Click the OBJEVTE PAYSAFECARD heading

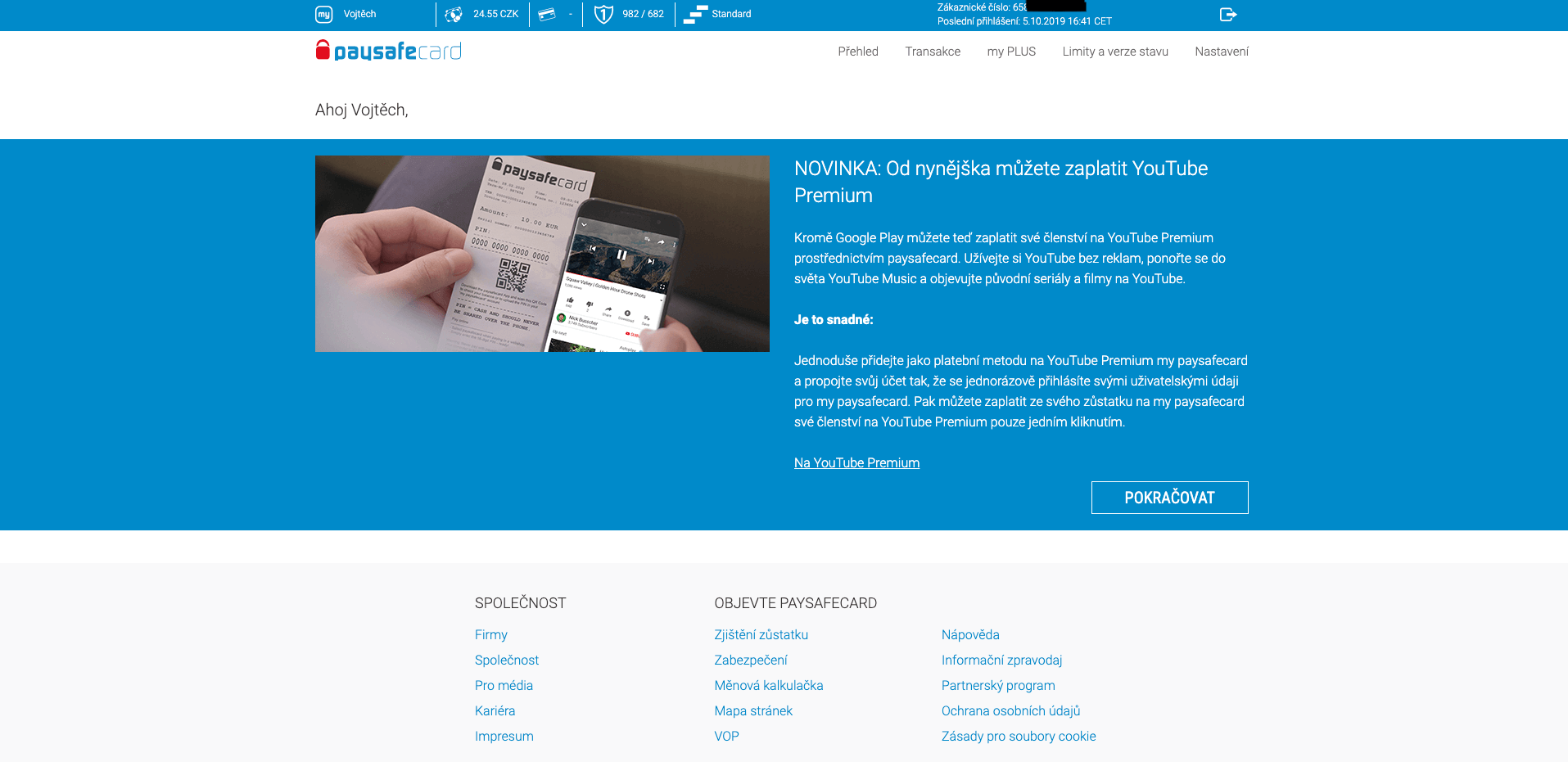point(795,603)
